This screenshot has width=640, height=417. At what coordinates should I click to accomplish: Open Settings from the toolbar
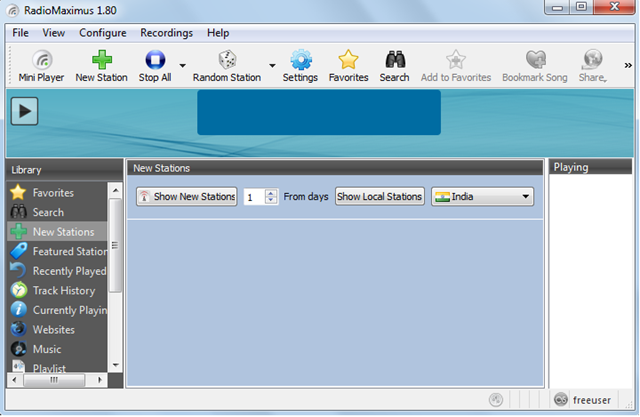300,66
